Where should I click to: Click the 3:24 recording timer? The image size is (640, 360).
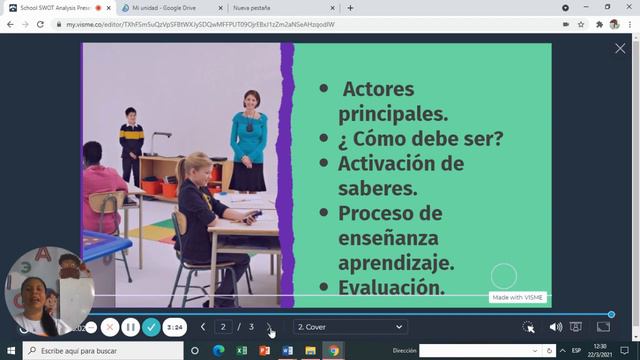(175, 327)
